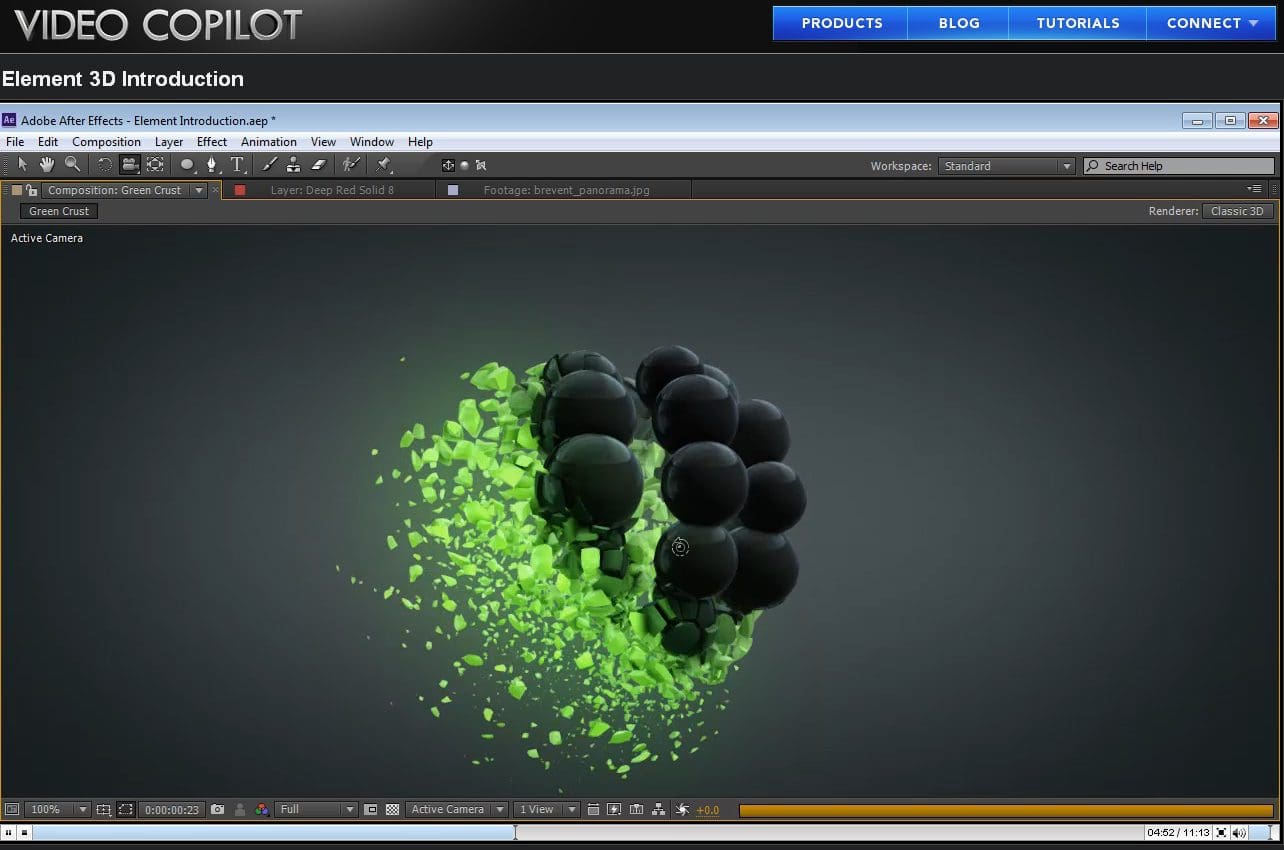The image size is (1284, 850).
Task: Toggle Region of Interest
Action: coord(372,809)
